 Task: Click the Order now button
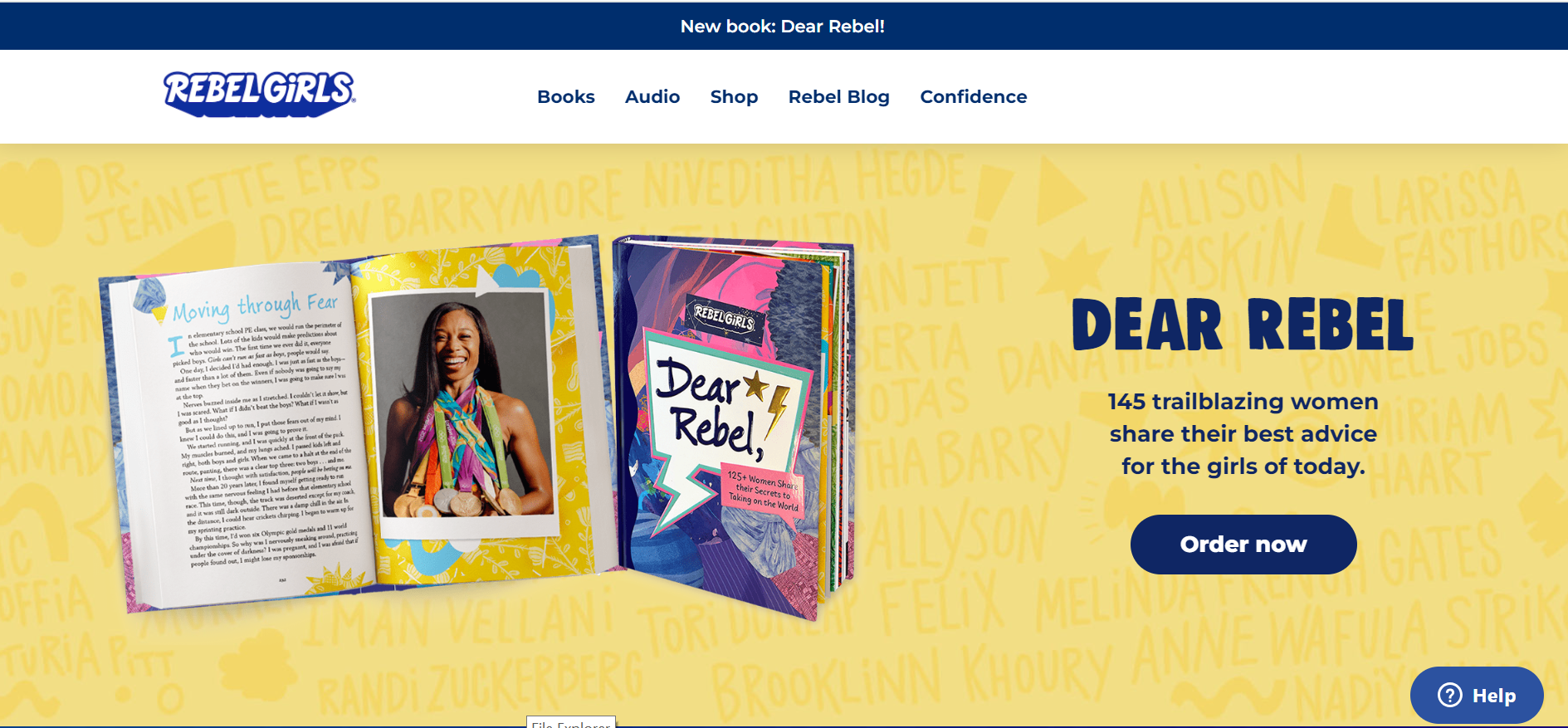click(x=1243, y=545)
